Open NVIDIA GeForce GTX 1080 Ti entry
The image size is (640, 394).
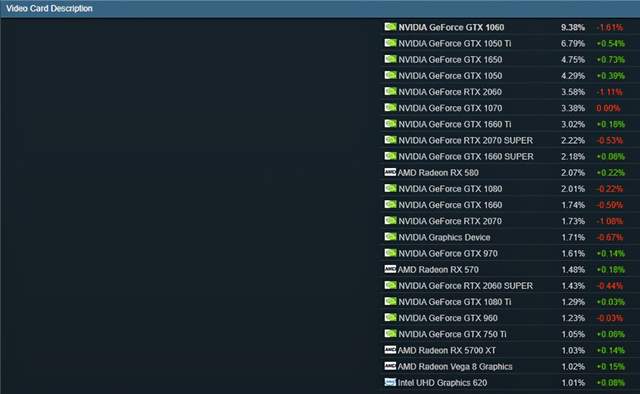(455, 302)
